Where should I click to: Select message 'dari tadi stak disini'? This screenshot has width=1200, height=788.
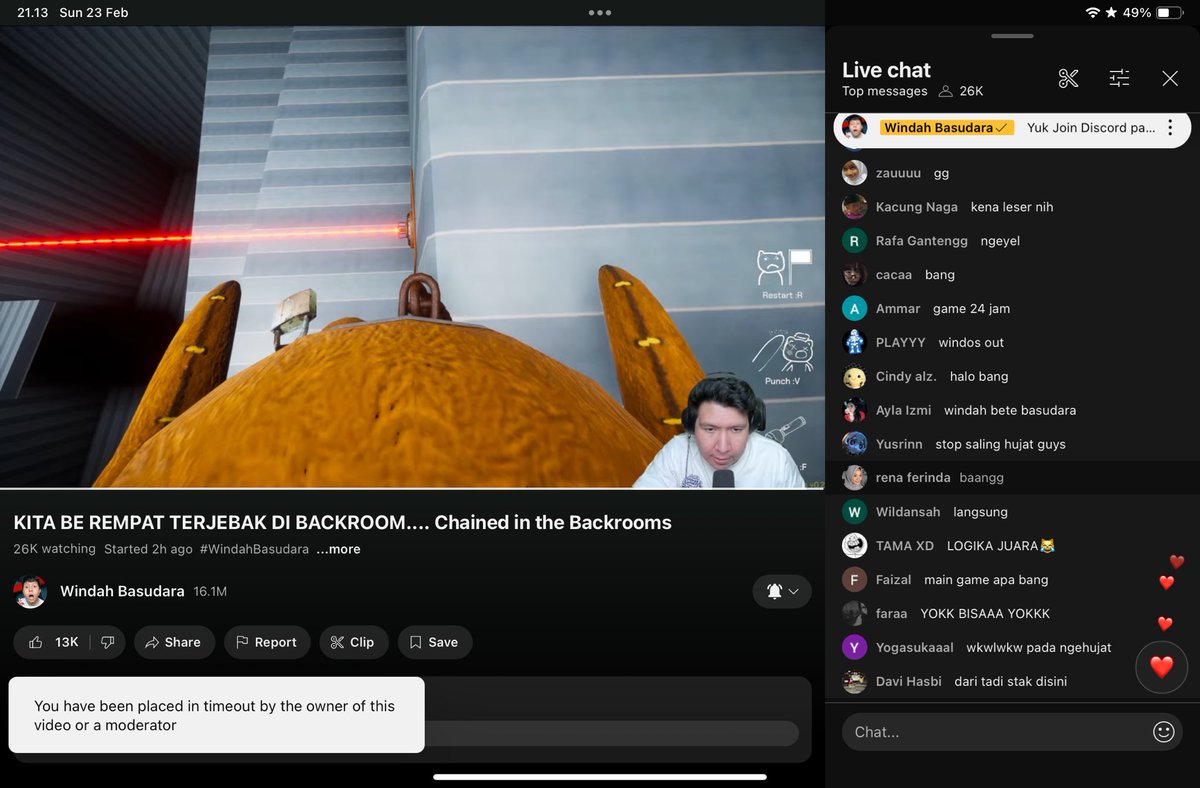pyautogui.click(x=1010, y=681)
